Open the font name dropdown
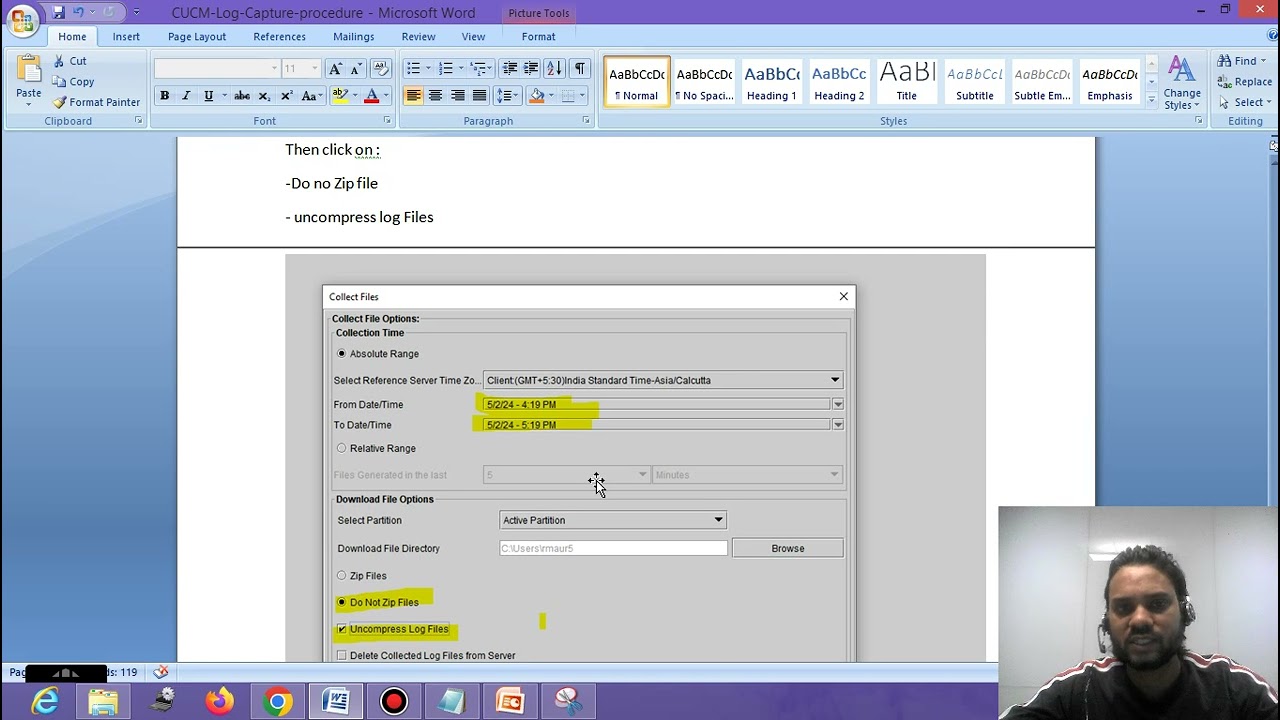Viewport: 1280px width, 720px height. click(274, 68)
